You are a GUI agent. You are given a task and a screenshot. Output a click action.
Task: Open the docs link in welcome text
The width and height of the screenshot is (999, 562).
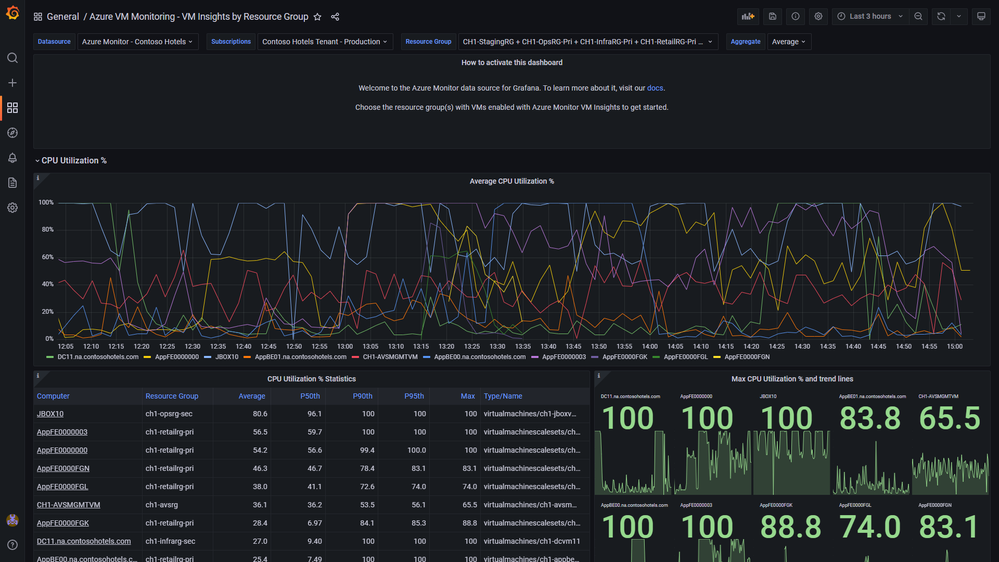click(x=655, y=88)
